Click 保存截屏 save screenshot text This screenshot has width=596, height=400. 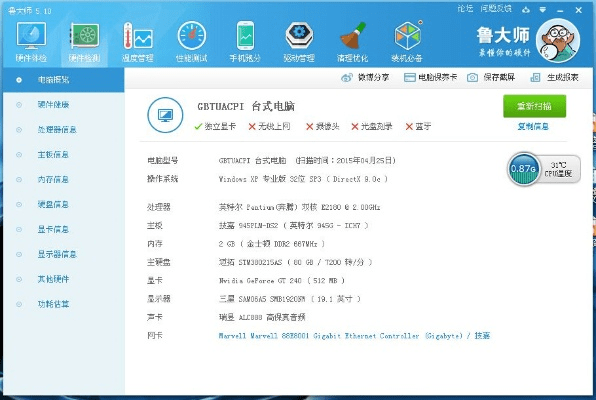pyautogui.click(x=499, y=78)
